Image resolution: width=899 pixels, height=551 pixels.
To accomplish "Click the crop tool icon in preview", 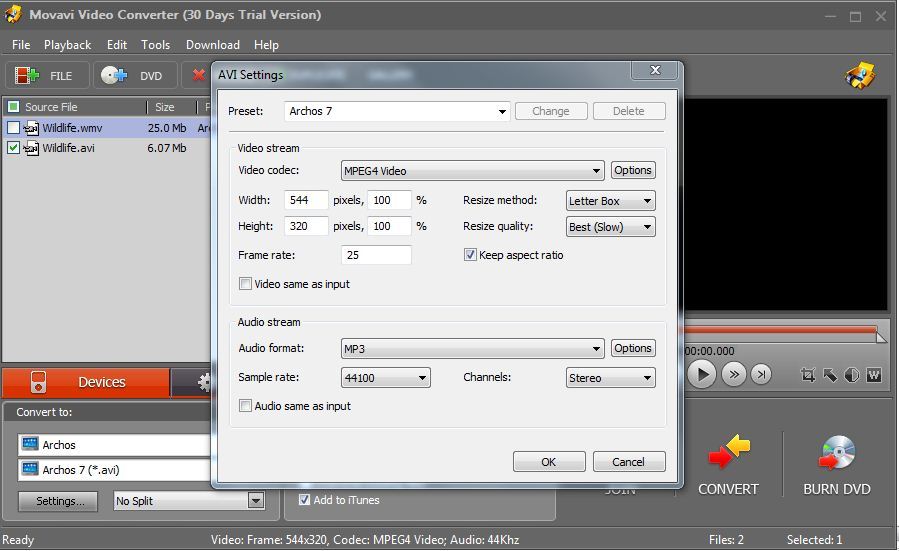I will [x=808, y=375].
